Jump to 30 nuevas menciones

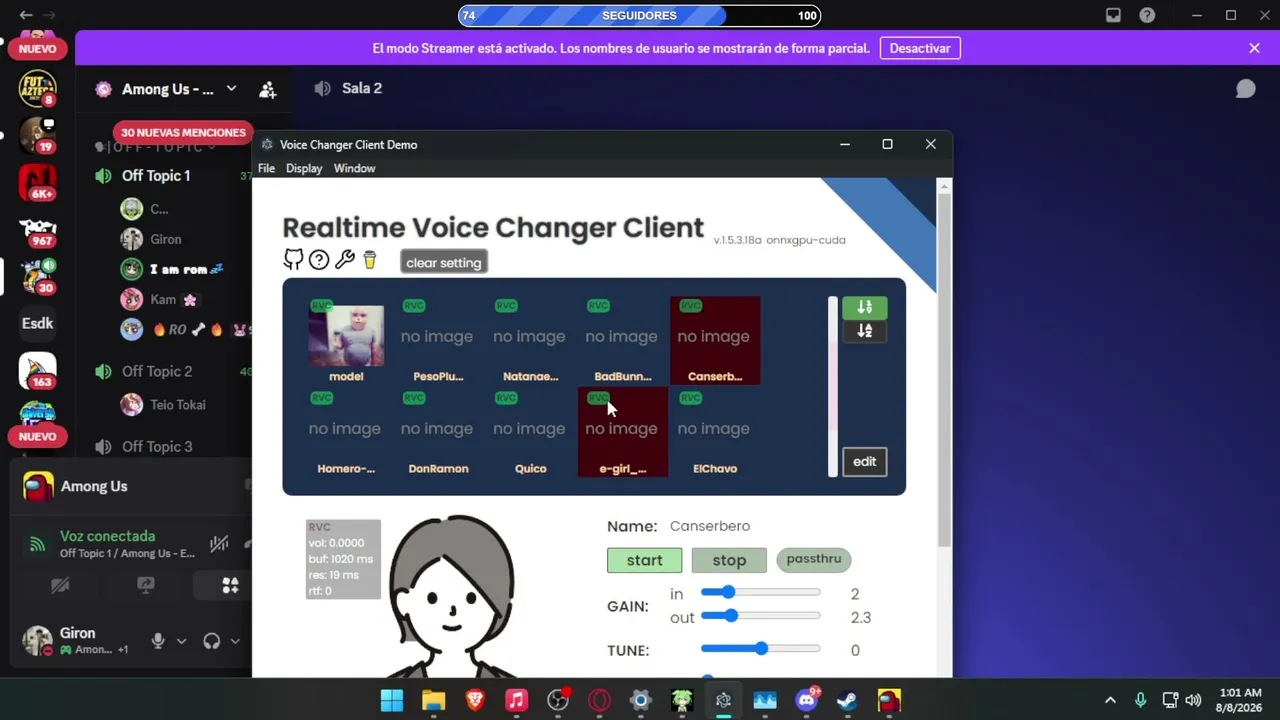(x=183, y=132)
